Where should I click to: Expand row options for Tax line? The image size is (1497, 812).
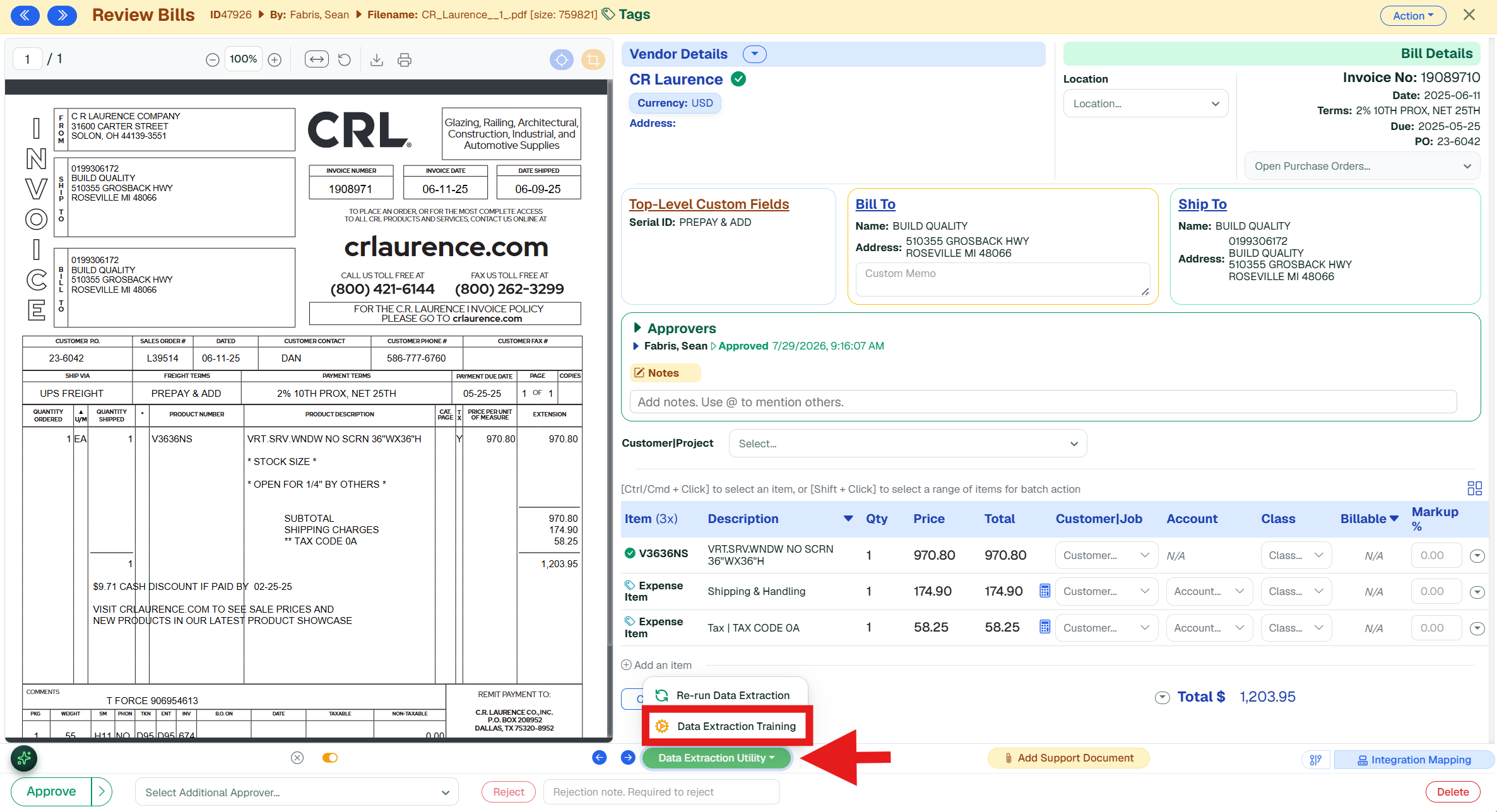coord(1477,628)
